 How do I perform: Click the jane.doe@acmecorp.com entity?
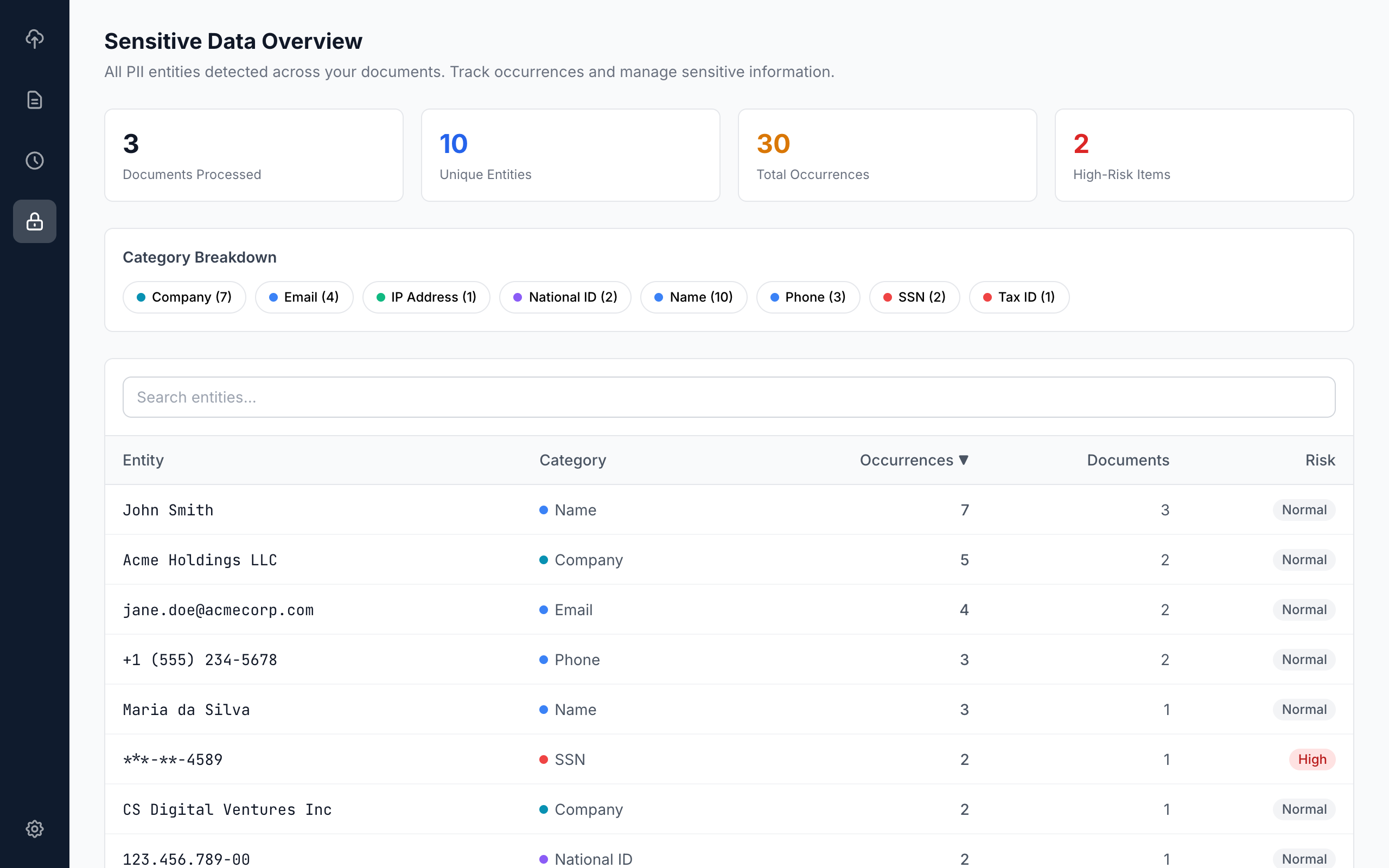click(218, 610)
